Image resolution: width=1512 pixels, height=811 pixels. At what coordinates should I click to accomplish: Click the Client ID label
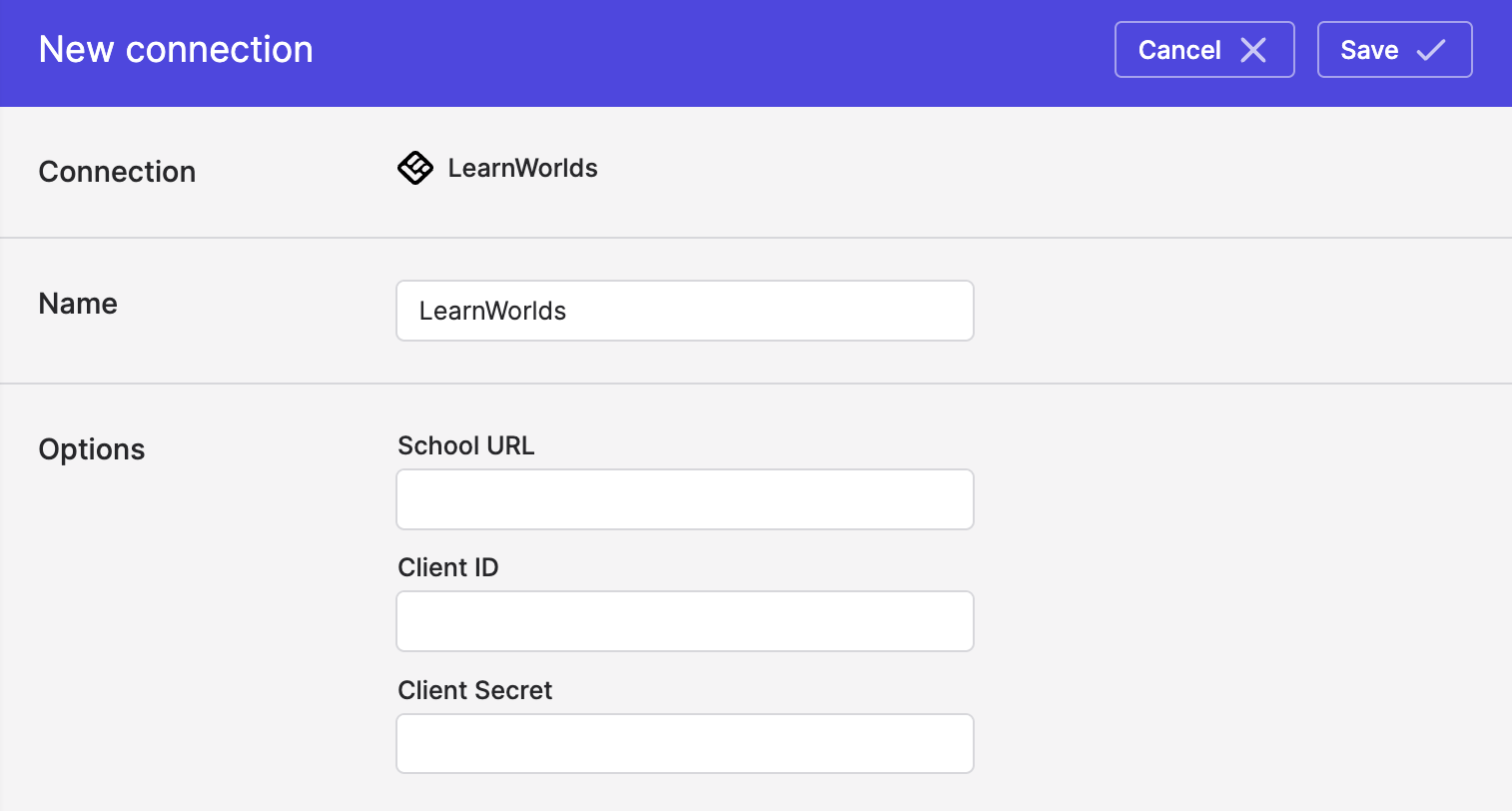coord(448,567)
